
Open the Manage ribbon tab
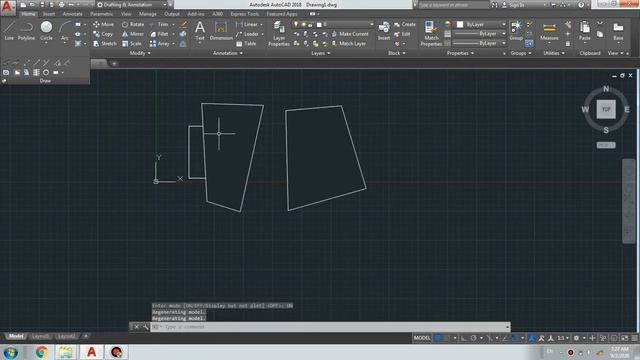(148, 14)
